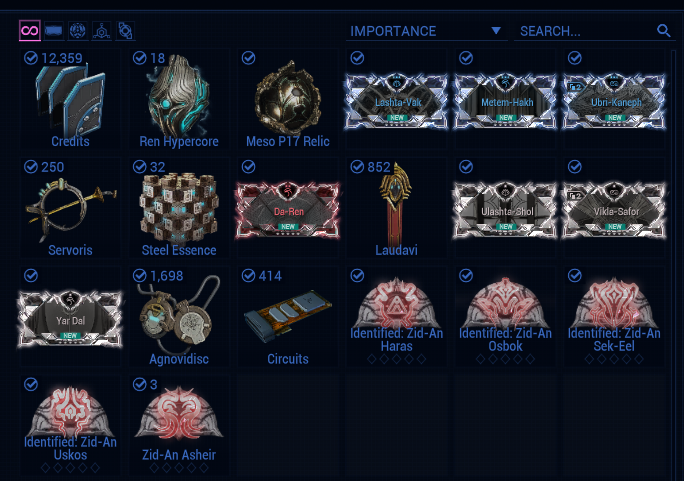684x481 pixels.
Task: Toggle the Credits checkmark
Action: tap(31, 58)
